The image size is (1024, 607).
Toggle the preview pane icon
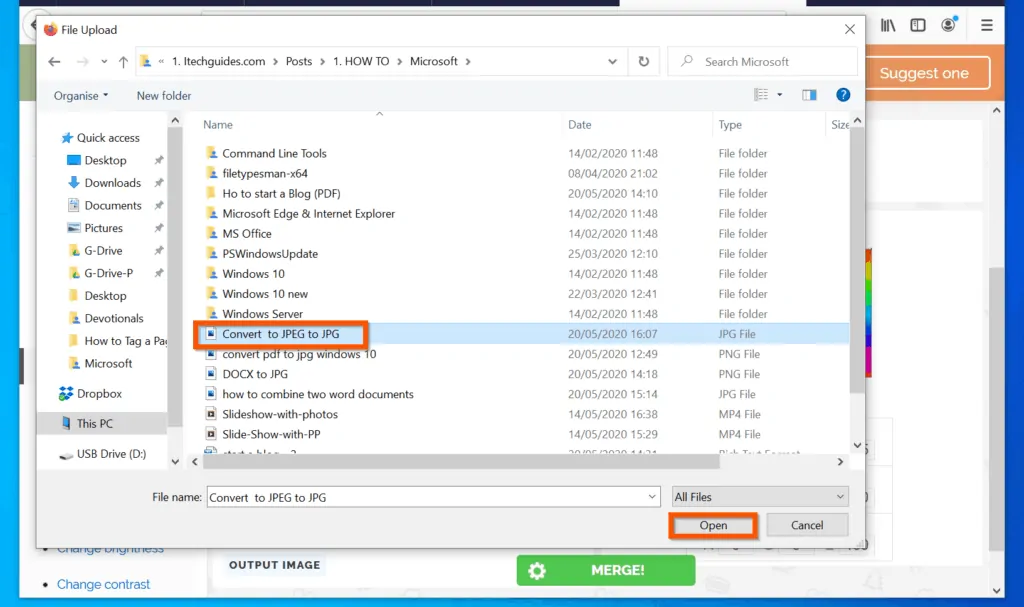[810, 95]
